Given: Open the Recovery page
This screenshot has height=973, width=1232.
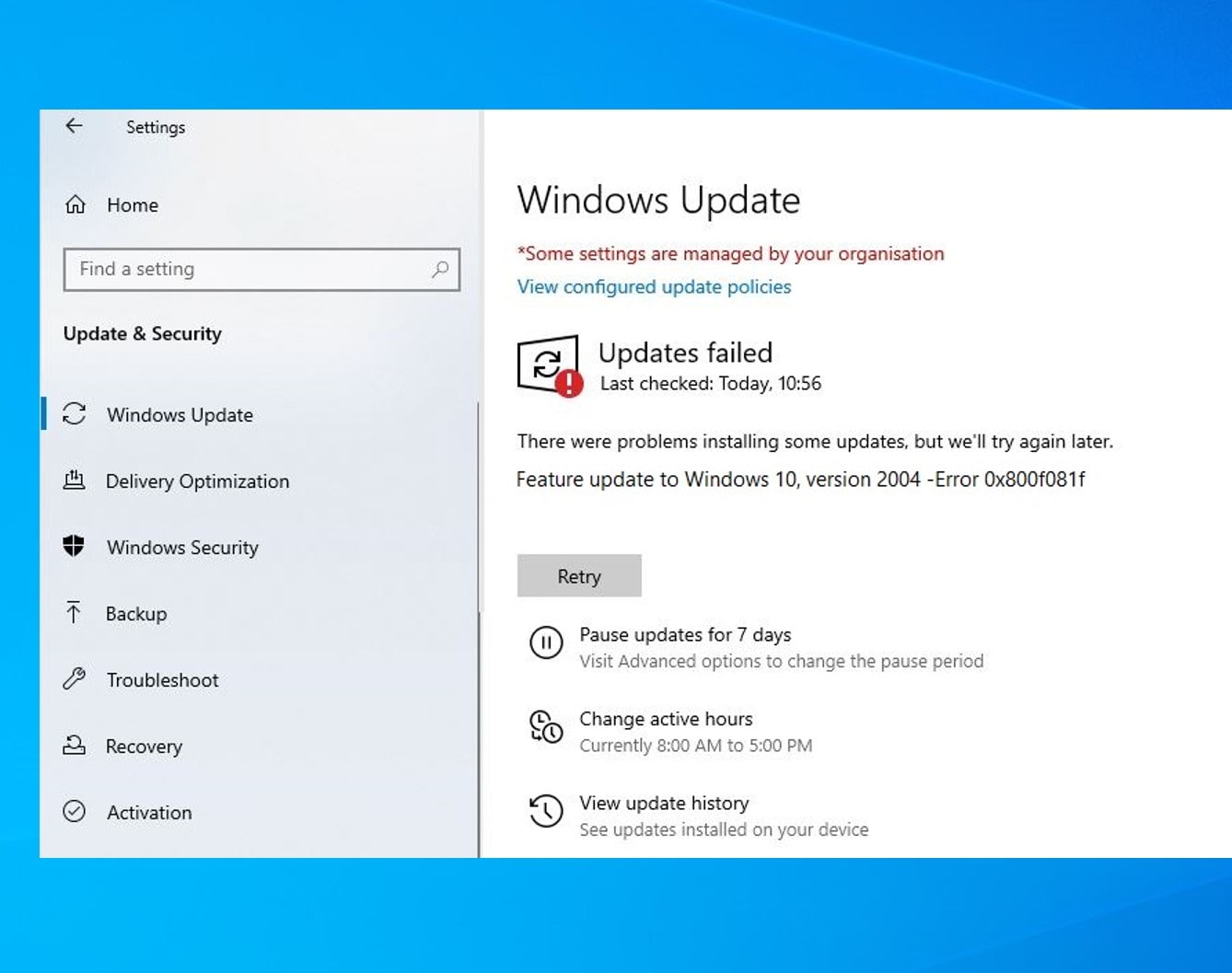Looking at the screenshot, I should [x=144, y=747].
